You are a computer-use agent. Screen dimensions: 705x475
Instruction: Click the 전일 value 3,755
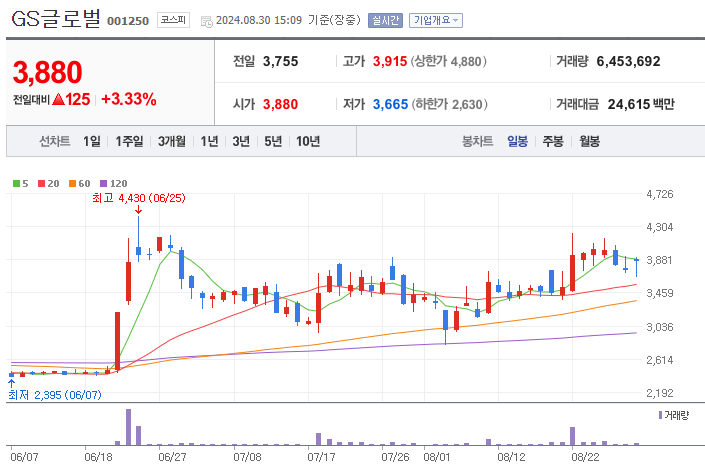[281, 61]
